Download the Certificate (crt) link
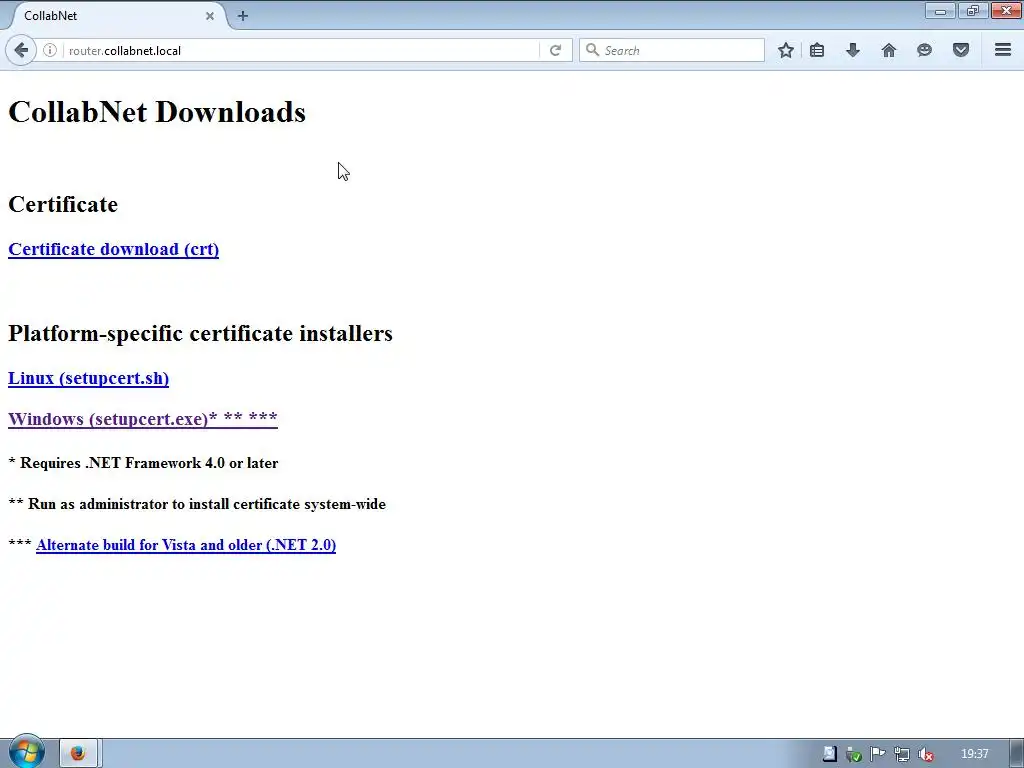 pos(114,249)
